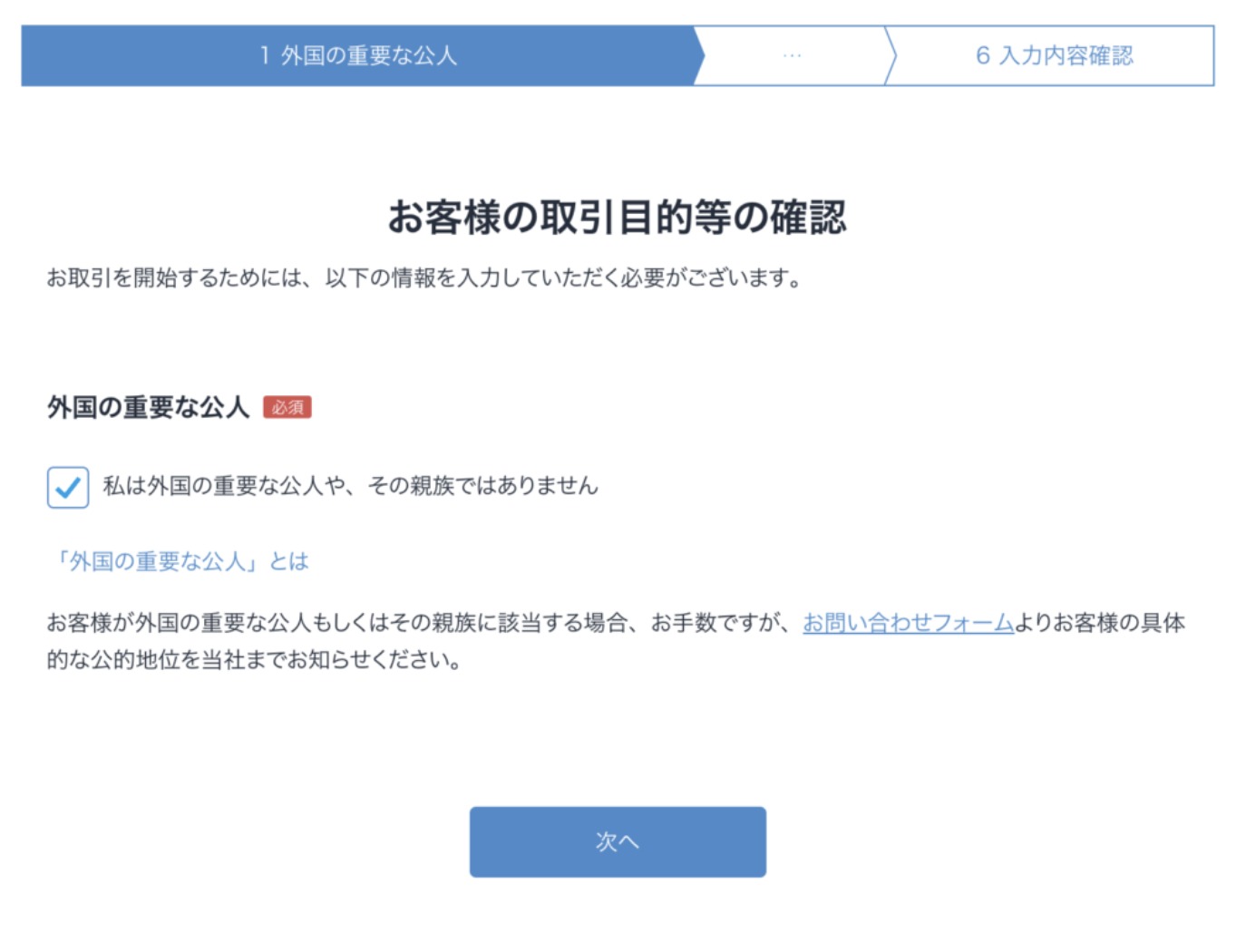Go to step 6 入力内容確認
Screen dimensions: 1246x952
click(x=1054, y=56)
